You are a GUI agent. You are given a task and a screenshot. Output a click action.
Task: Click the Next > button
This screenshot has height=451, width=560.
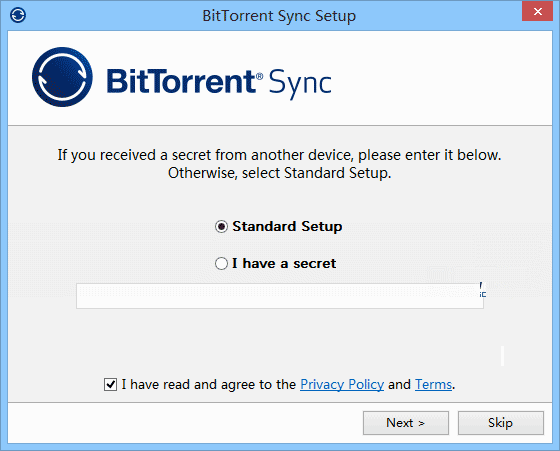(406, 423)
